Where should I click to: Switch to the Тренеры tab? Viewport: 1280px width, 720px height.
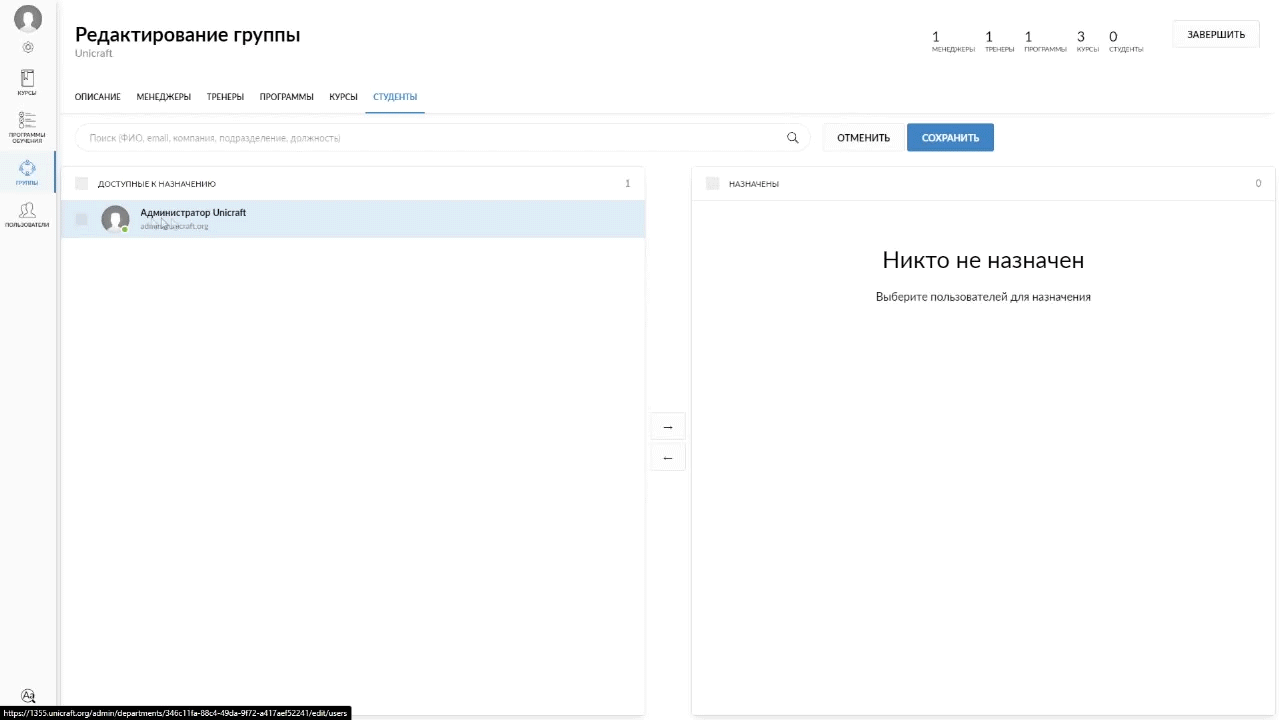point(225,97)
